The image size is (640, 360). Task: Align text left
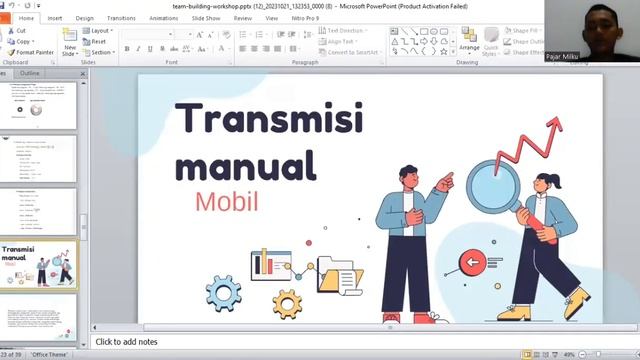[x=242, y=49]
